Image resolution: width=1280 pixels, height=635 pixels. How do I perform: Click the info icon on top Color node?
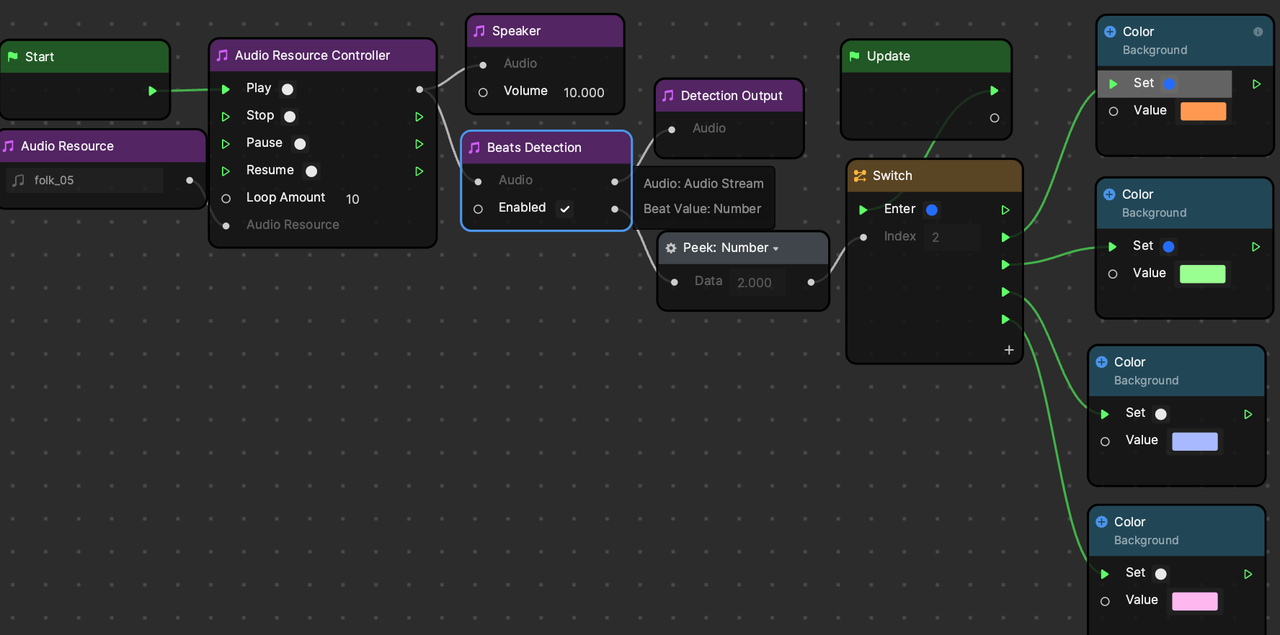[1258, 32]
